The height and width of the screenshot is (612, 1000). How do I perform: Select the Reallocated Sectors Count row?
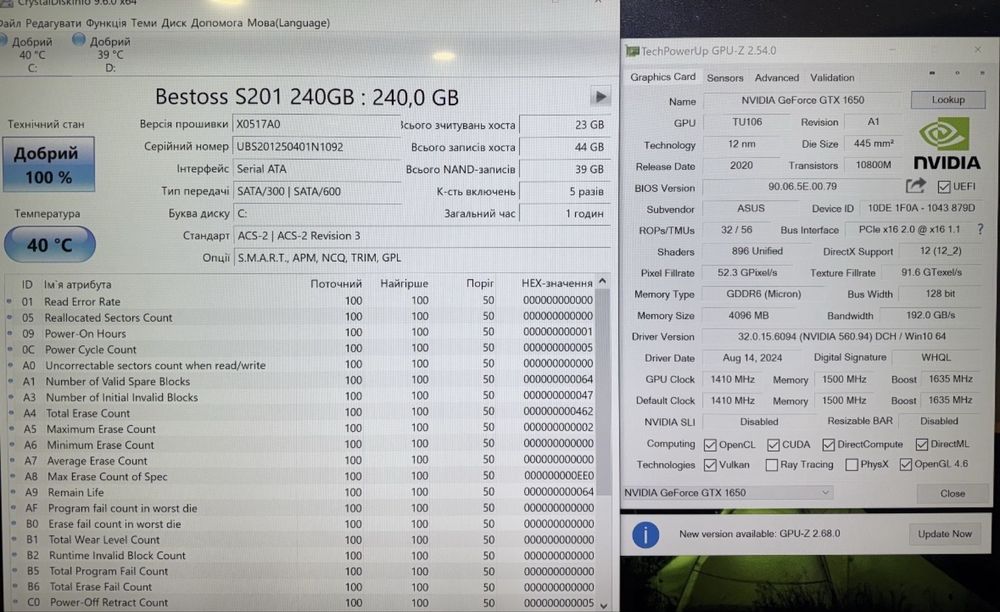(x=300, y=317)
